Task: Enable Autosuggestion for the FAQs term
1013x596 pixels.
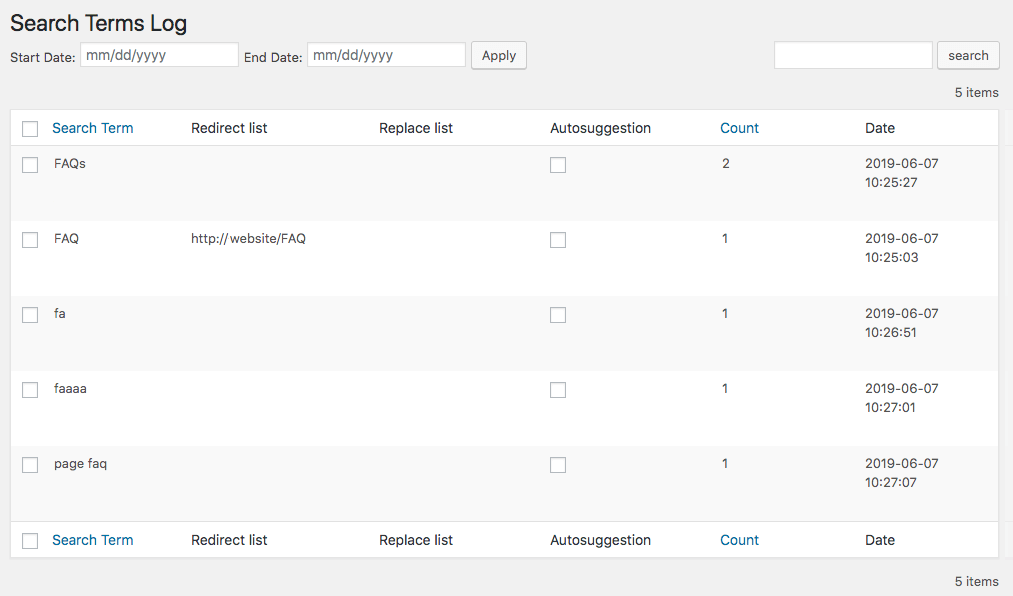Action: (x=558, y=165)
